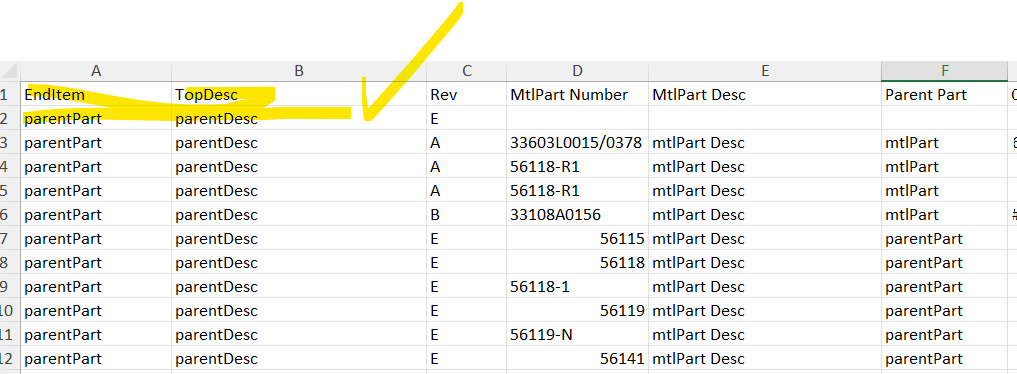The height and width of the screenshot is (374, 1017).
Task: Select cell 56118-R1 in row 4
Action: pyautogui.click(x=577, y=167)
